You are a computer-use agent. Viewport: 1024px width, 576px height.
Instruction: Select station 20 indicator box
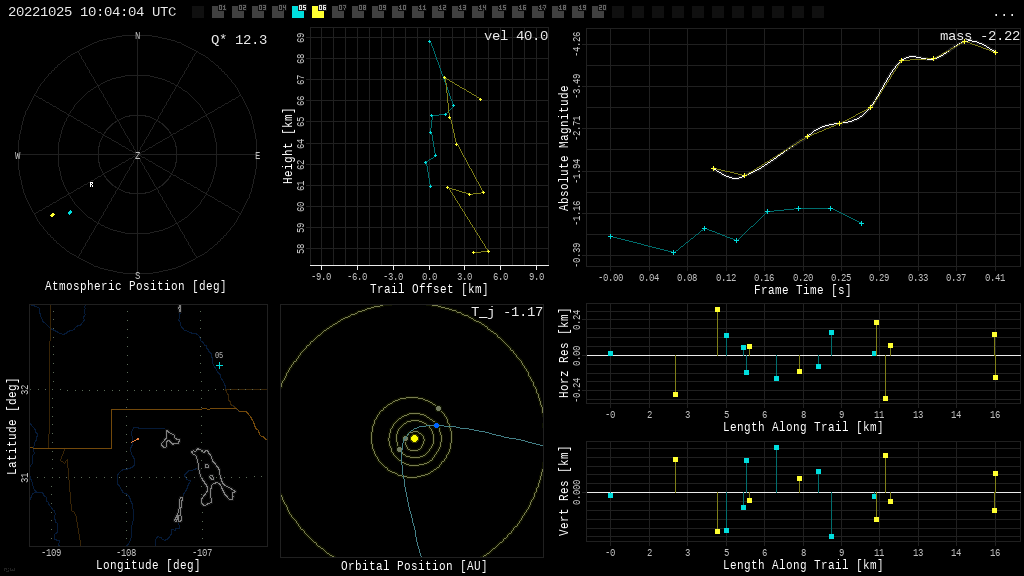598,12
